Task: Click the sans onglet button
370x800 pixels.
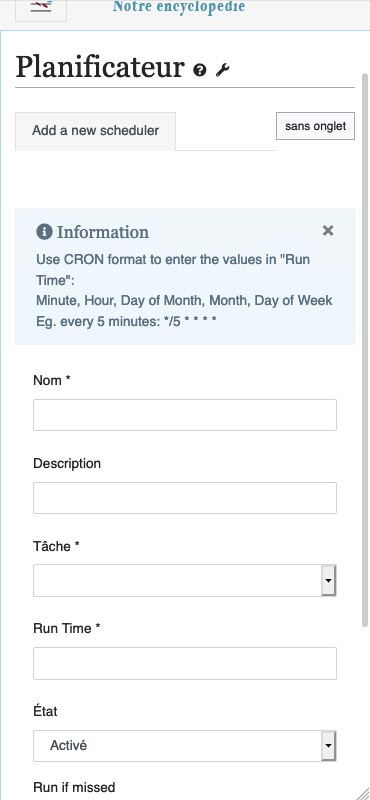Action: pyautogui.click(x=315, y=126)
